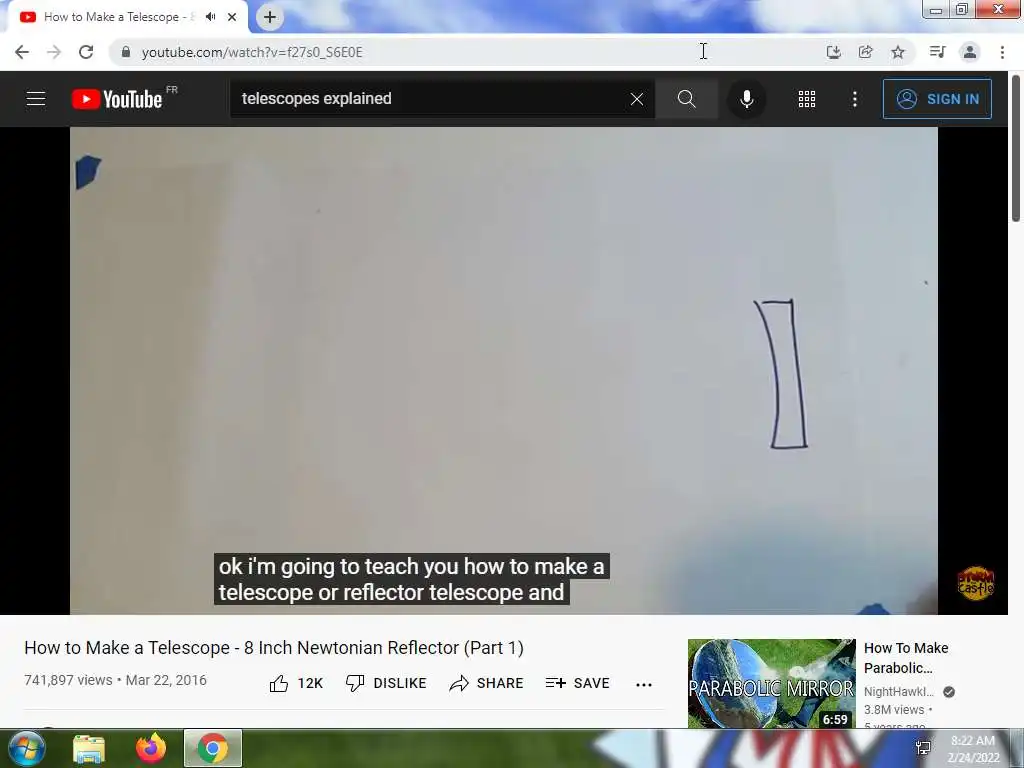Click the SIGN IN button
This screenshot has width=1024, height=768.
point(937,99)
